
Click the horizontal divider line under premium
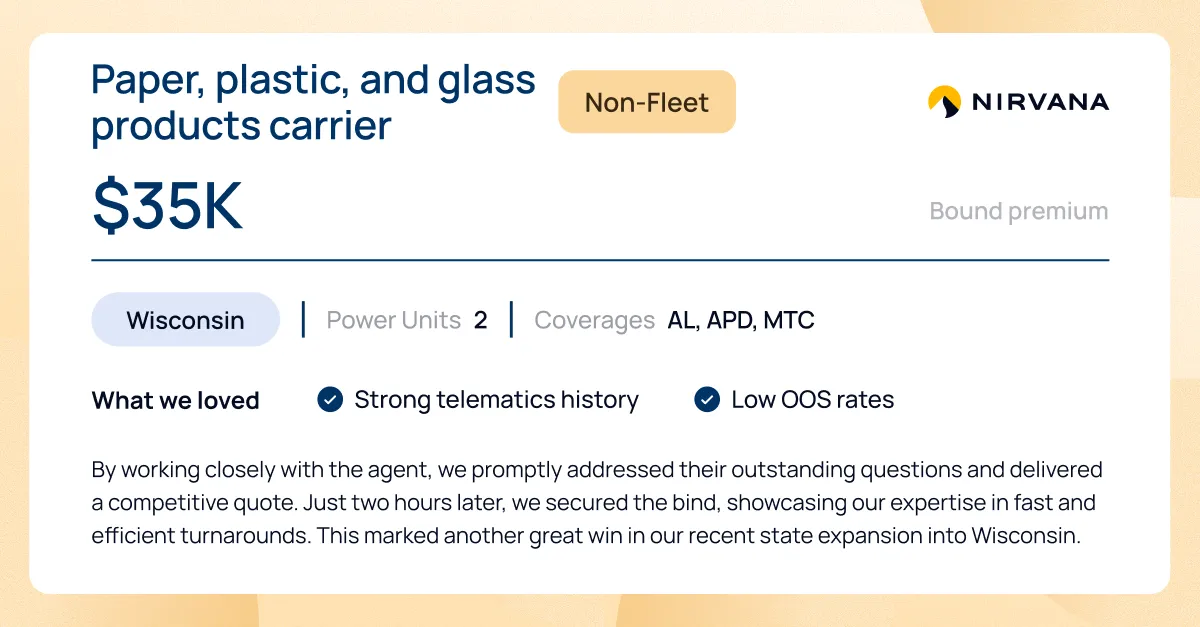[600, 260]
